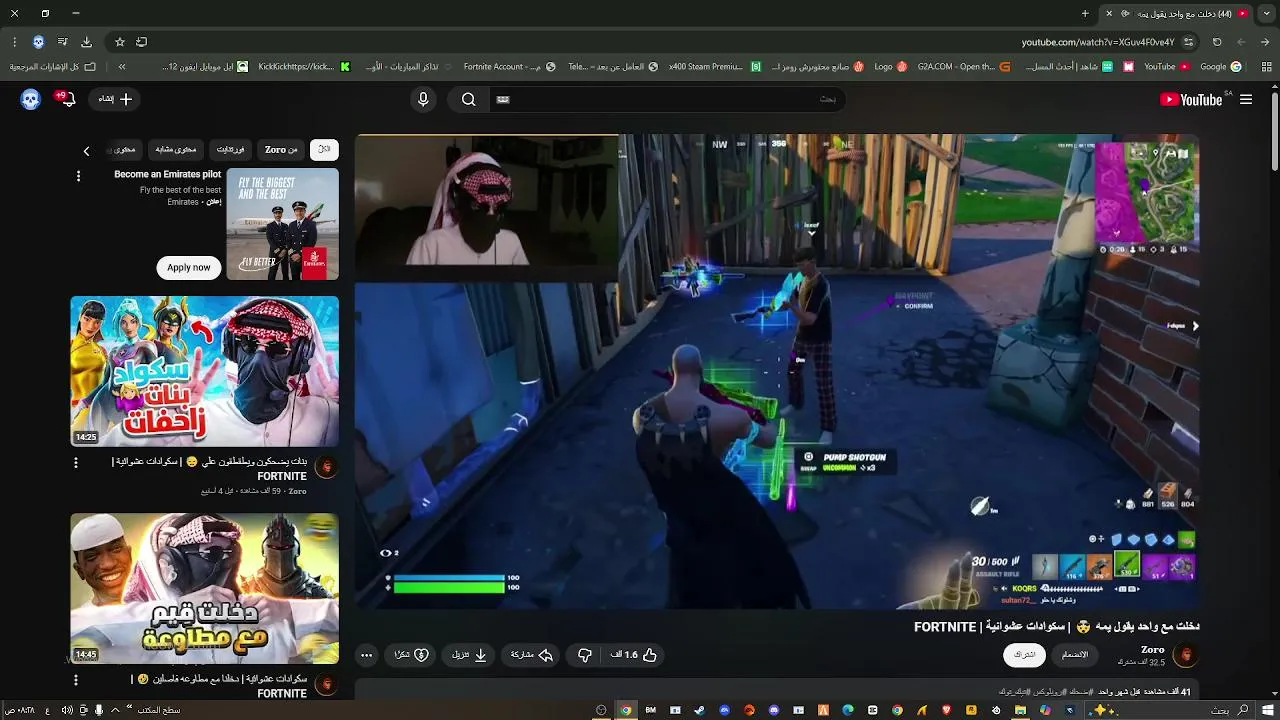The height and width of the screenshot is (720, 1280).
Task: Open the 14:45 'دخلت قيم' video thumbnail
Action: [x=204, y=589]
